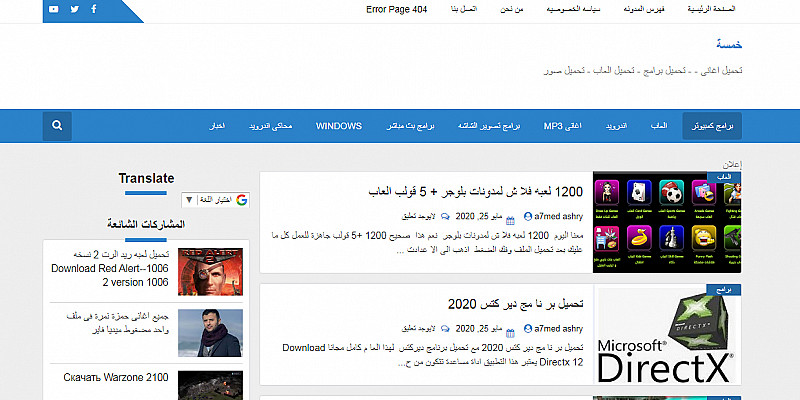Viewport: 800px width, 400px height.
Task: Select the العاب navbar tab
Action: point(659,126)
